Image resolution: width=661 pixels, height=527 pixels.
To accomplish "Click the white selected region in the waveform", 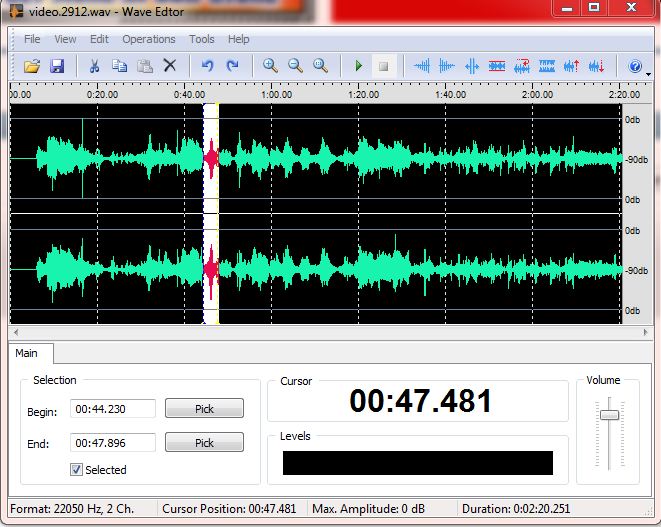I will 211,214.
